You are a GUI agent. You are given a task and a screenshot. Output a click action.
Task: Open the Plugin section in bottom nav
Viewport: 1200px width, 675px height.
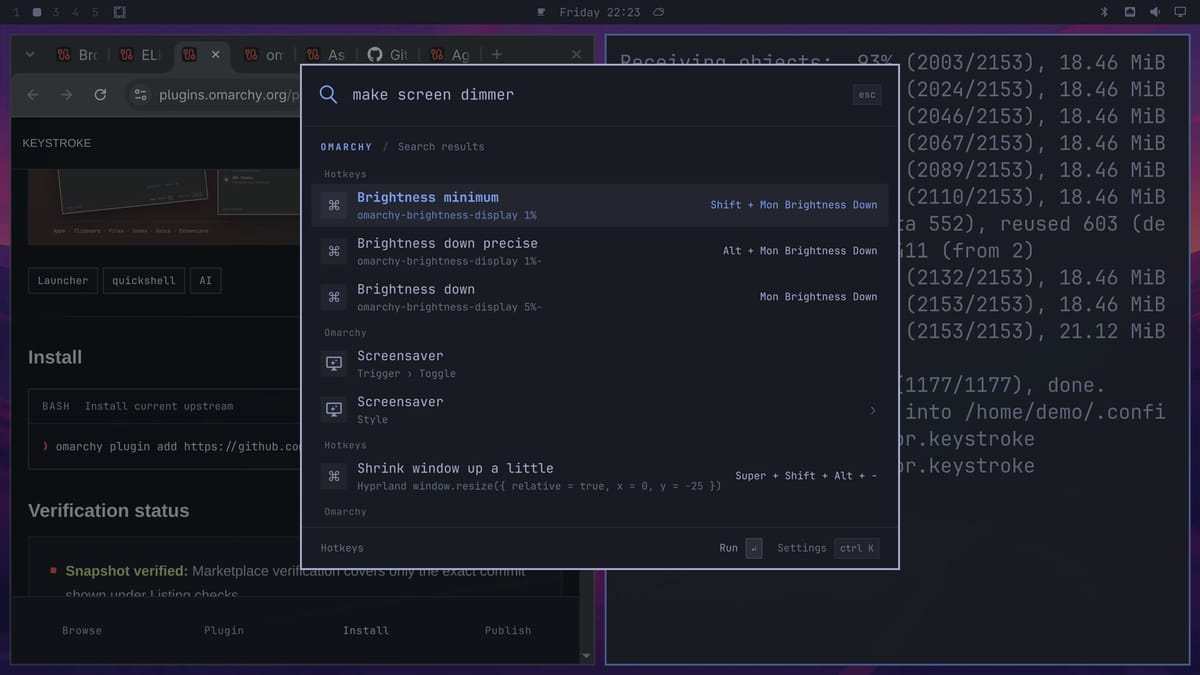pos(224,630)
